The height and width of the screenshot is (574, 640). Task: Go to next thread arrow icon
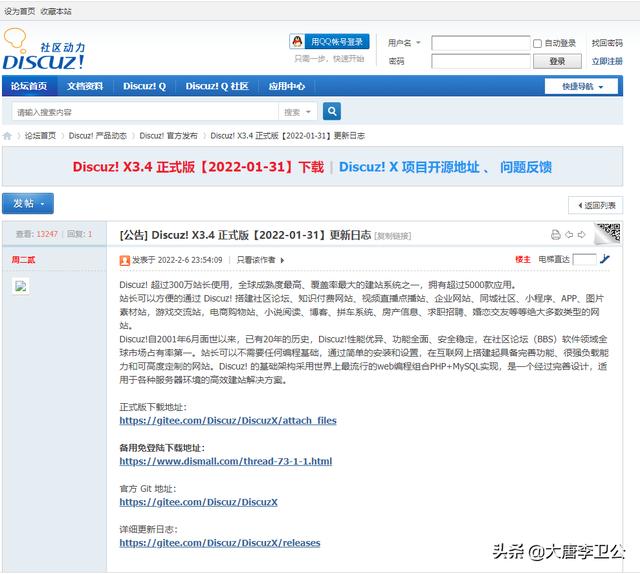coord(582,235)
